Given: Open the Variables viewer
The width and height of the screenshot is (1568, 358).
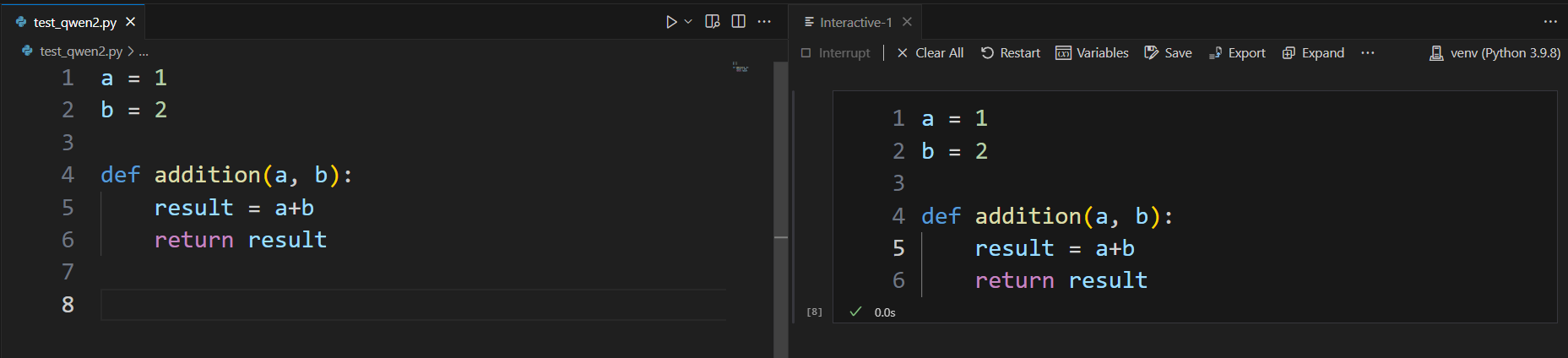Looking at the screenshot, I should tap(1092, 52).
